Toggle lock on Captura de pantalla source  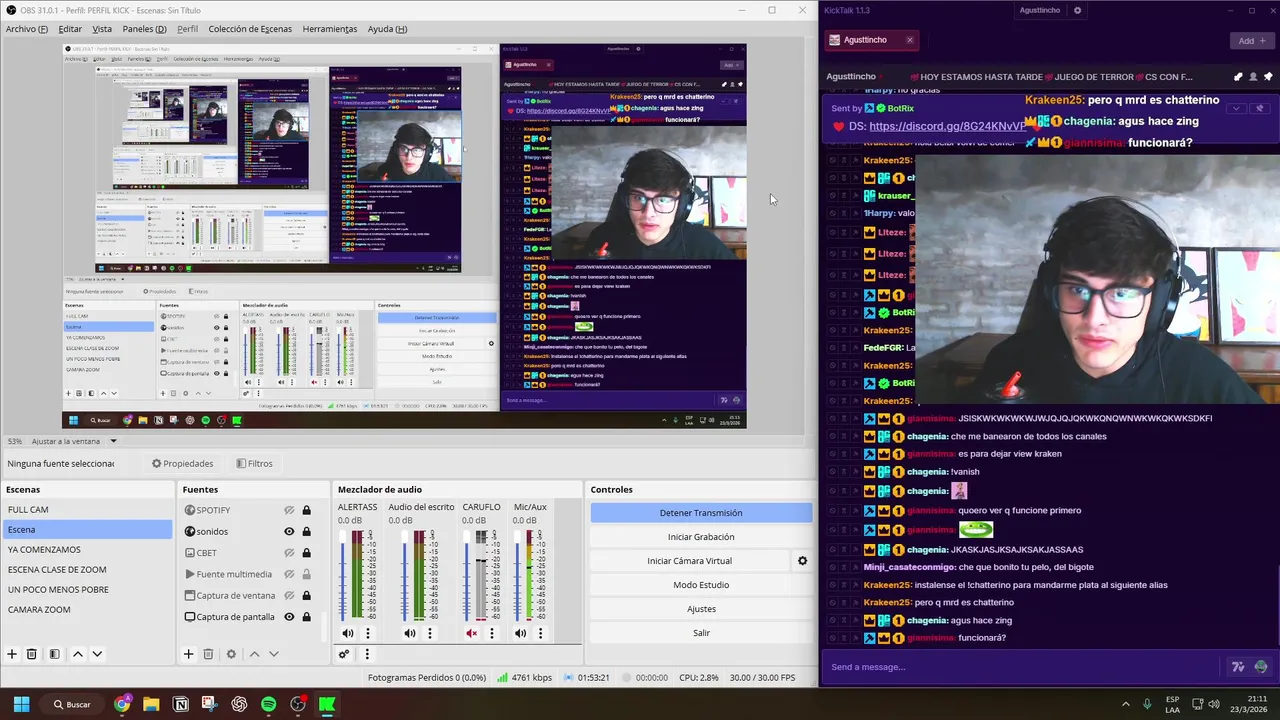point(306,617)
